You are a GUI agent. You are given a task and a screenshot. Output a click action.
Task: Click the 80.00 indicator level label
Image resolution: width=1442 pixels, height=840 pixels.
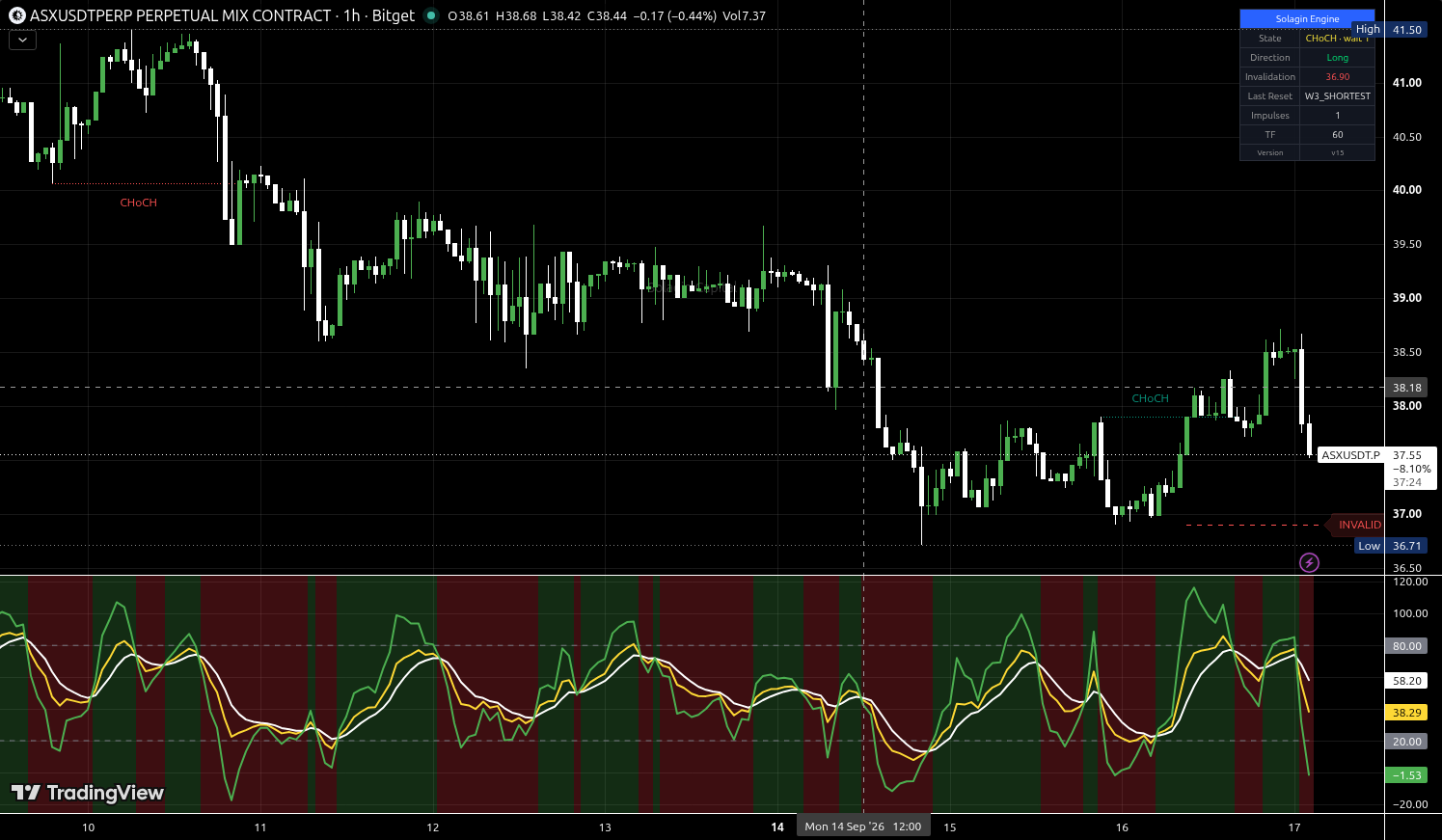(1407, 646)
